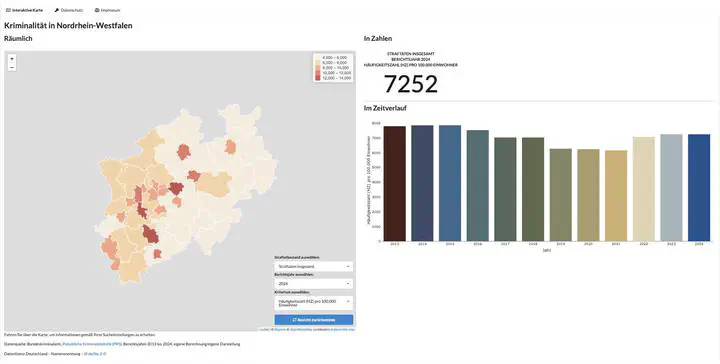
Task: Click the light beige 2022 bar
Action: (644, 189)
